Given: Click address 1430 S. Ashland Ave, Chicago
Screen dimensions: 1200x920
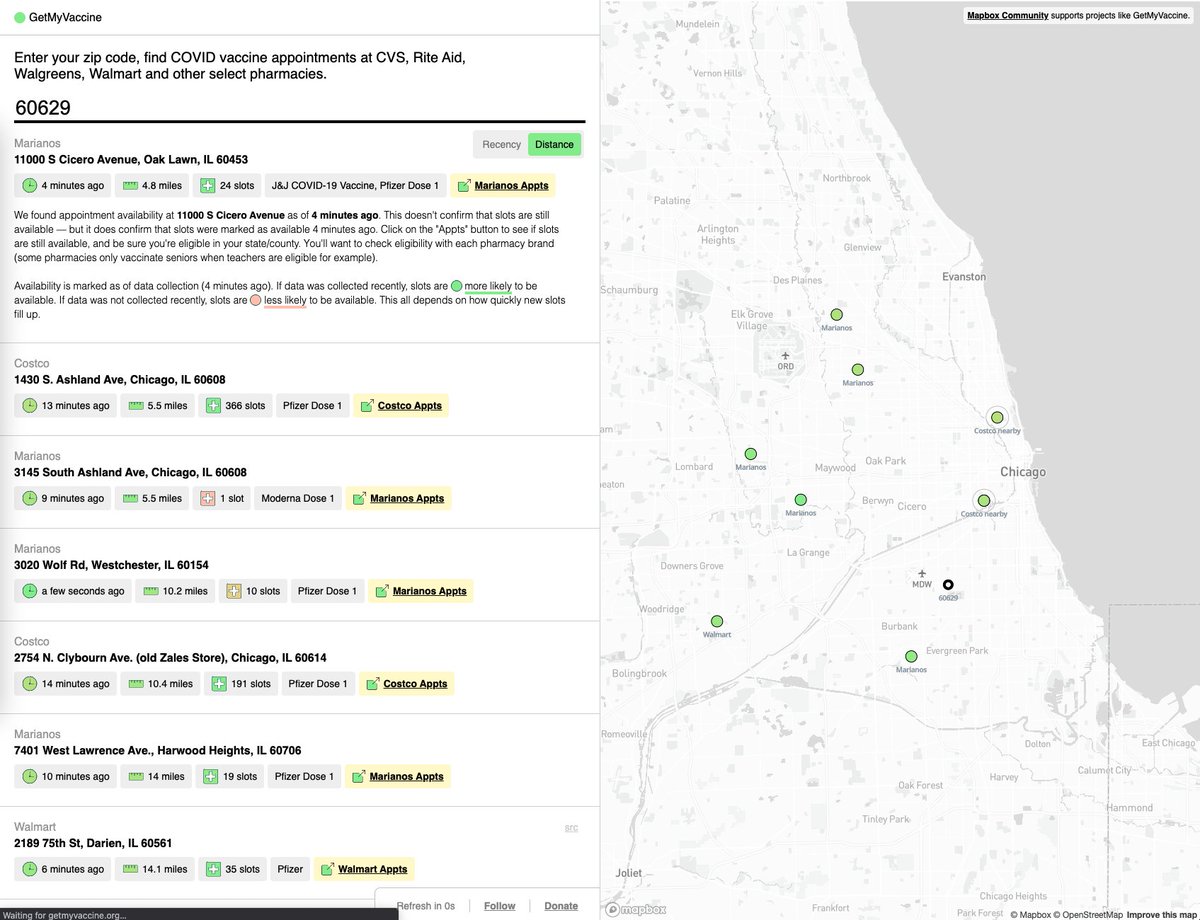Looking at the screenshot, I should (x=120, y=380).
